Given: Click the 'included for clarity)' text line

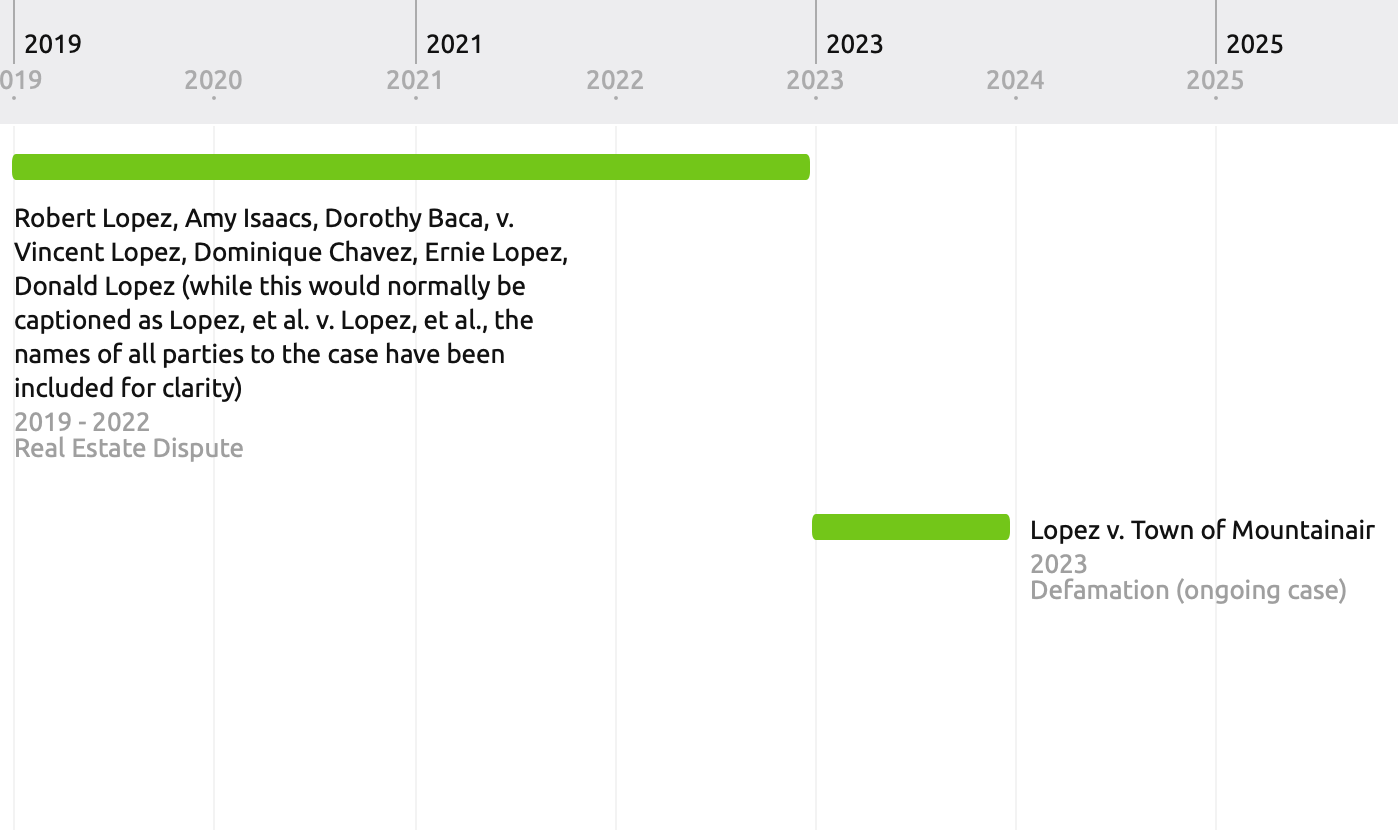Looking at the screenshot, I should 128,388.
